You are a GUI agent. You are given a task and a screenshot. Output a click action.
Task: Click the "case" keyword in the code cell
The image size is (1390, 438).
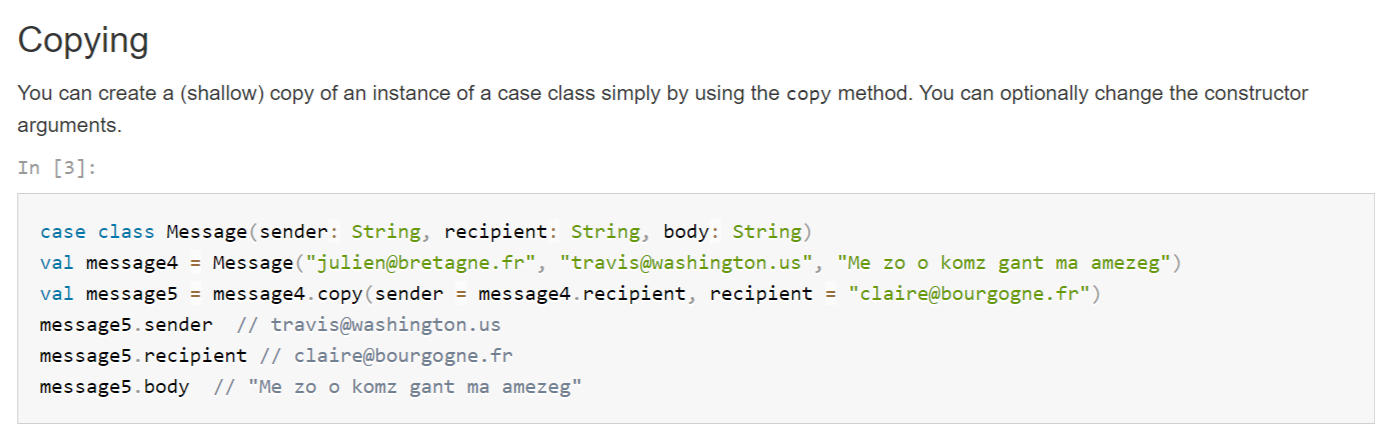click(x=62, y=232)
